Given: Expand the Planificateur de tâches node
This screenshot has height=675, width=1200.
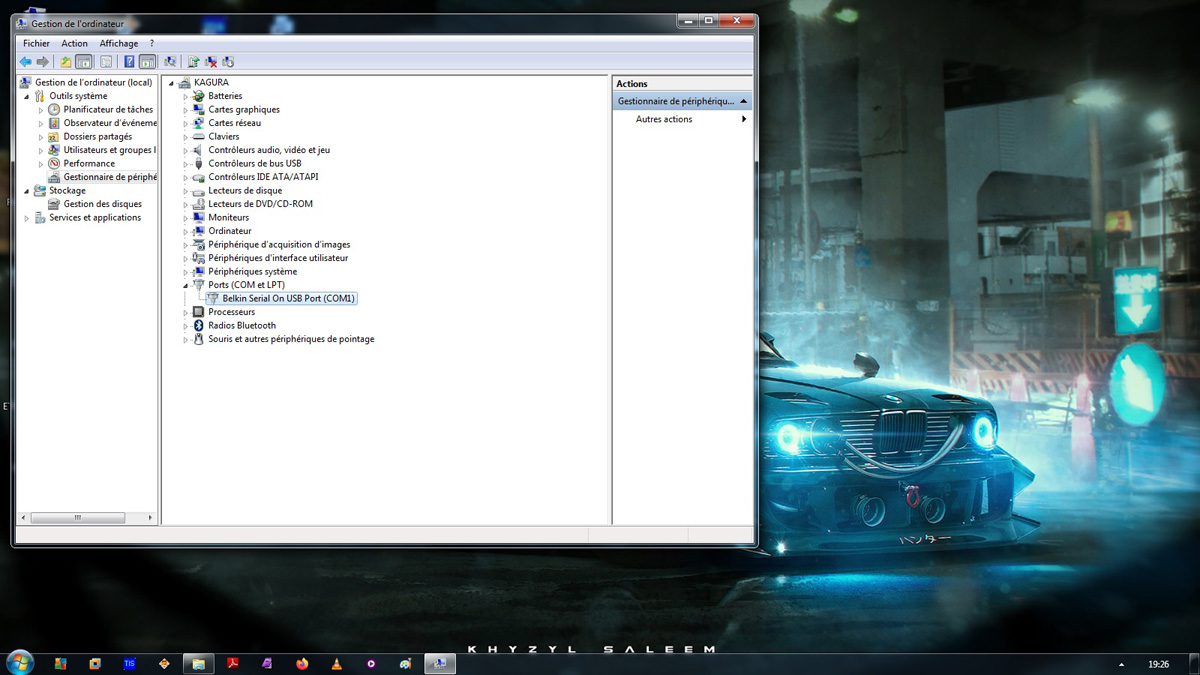Looking at the screenshot, I should (41, 110).
